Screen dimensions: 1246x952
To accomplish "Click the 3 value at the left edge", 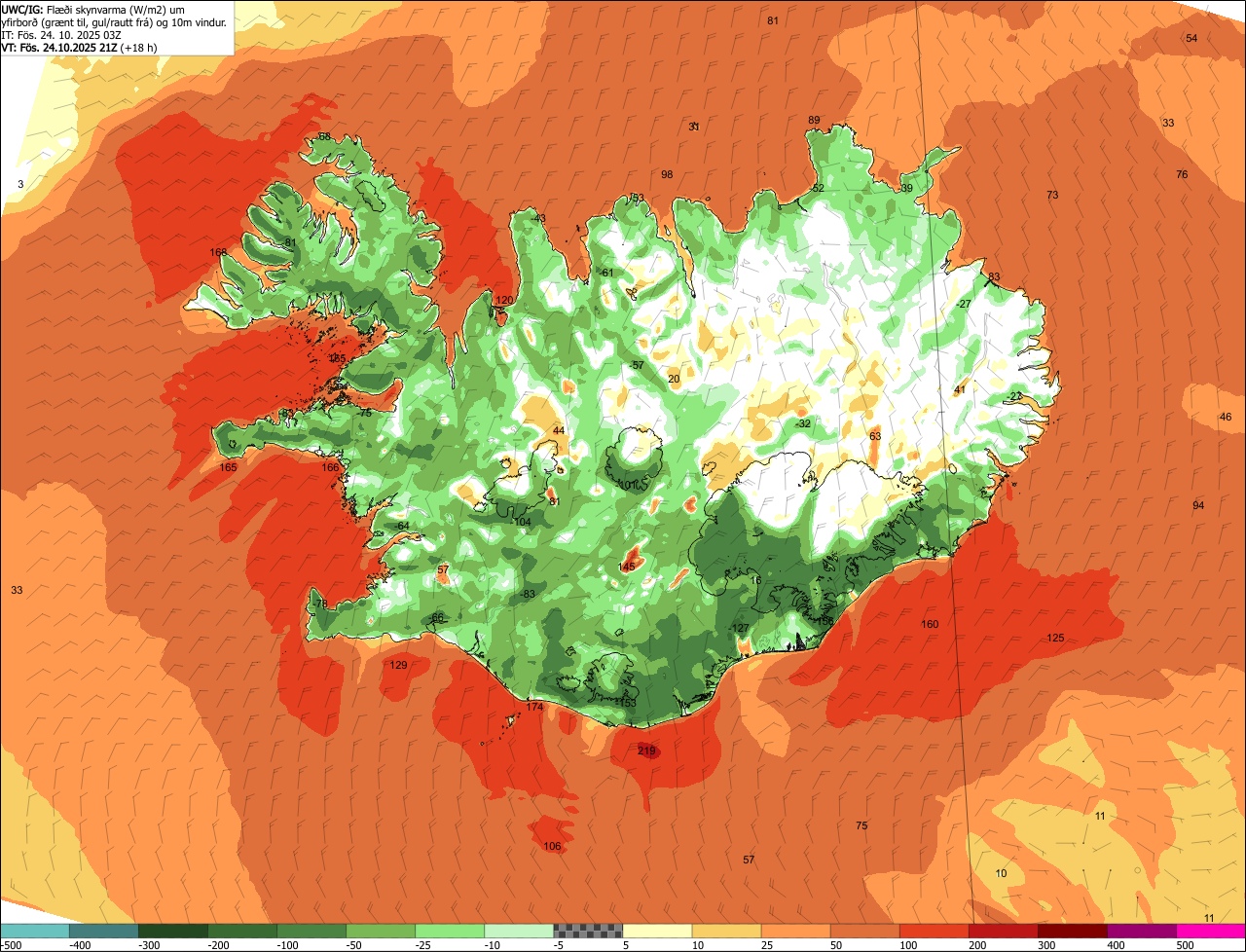I will (20, 184).
